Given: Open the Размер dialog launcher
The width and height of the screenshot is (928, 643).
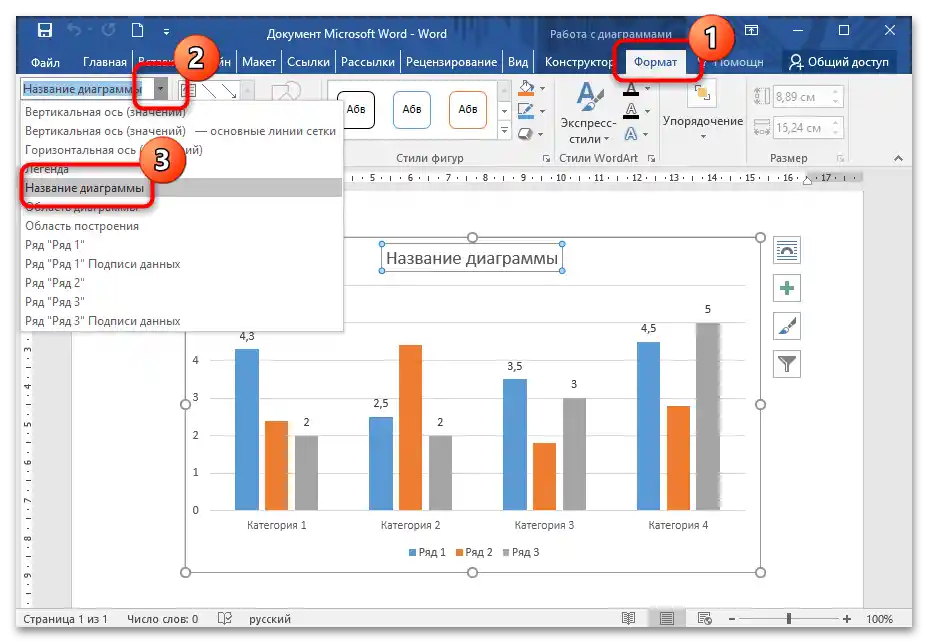Looking at the screenshot, I should click(x=839, y=158).
